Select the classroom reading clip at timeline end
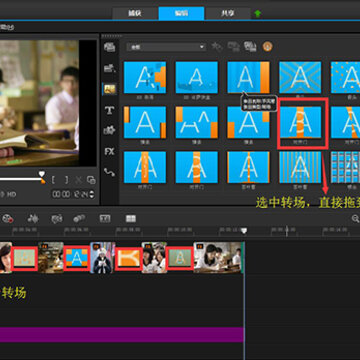Image resolution: width=360 pixels, height=360 pixels. point(219,258)
